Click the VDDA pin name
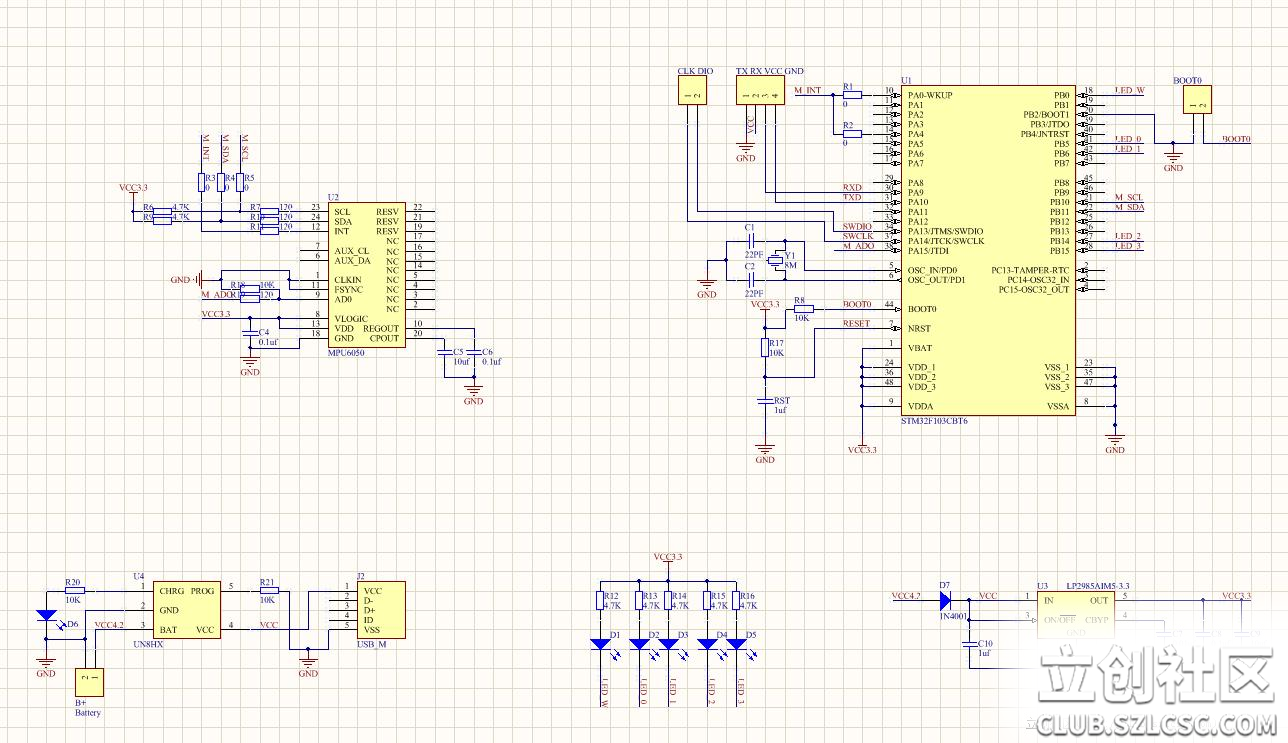The height and width of the screenshot is (743, 1288). pos(920,406)
